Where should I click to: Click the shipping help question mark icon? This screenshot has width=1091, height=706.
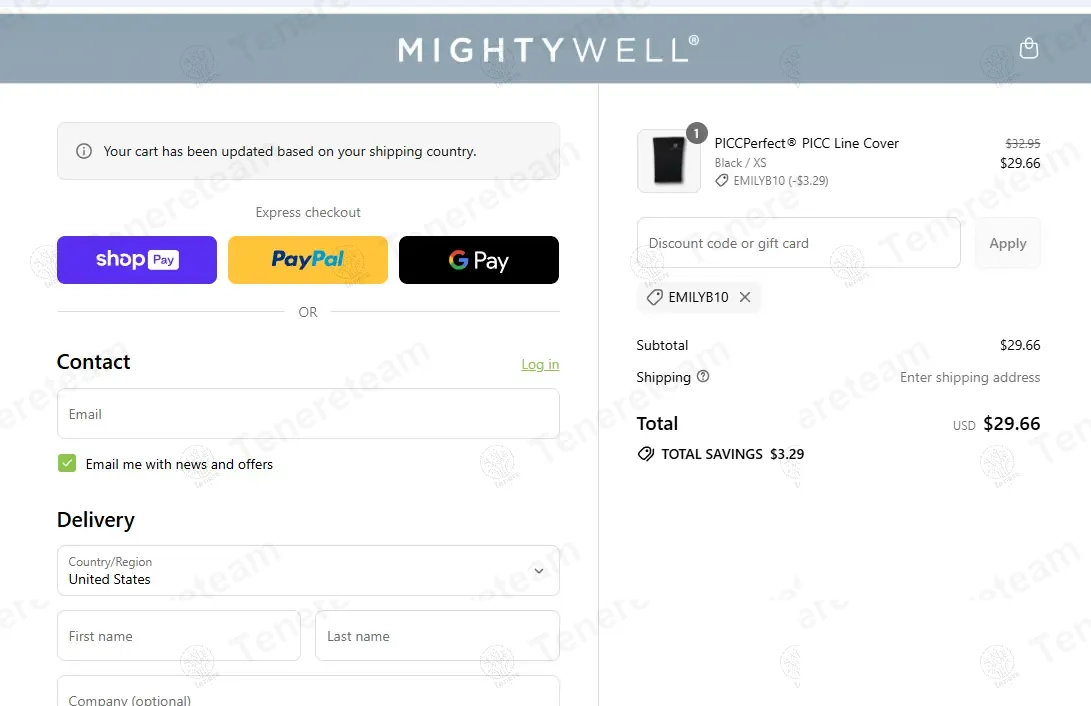pyautogui.click(x=703, y=376)
